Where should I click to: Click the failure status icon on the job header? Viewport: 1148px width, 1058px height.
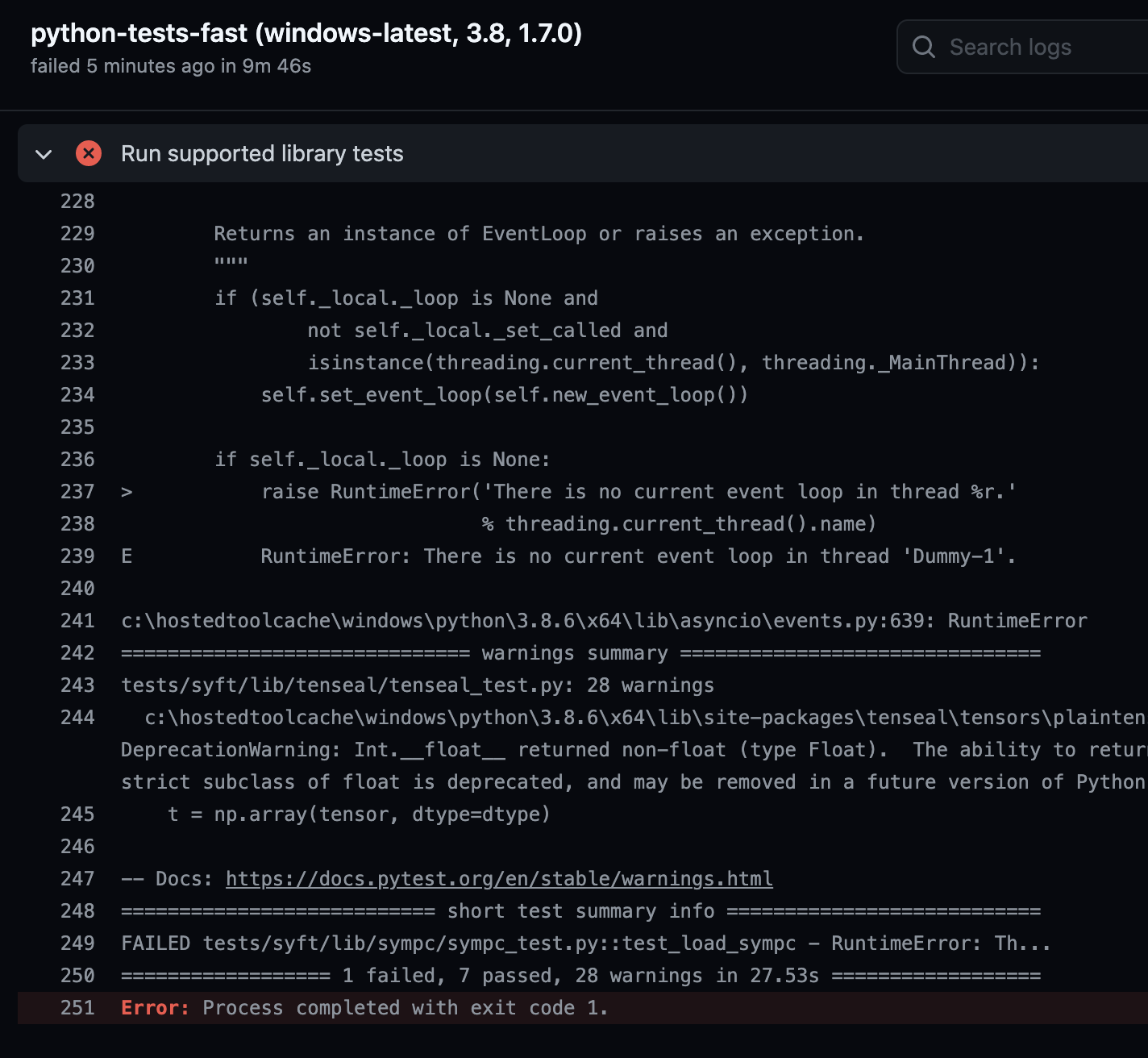89,153
